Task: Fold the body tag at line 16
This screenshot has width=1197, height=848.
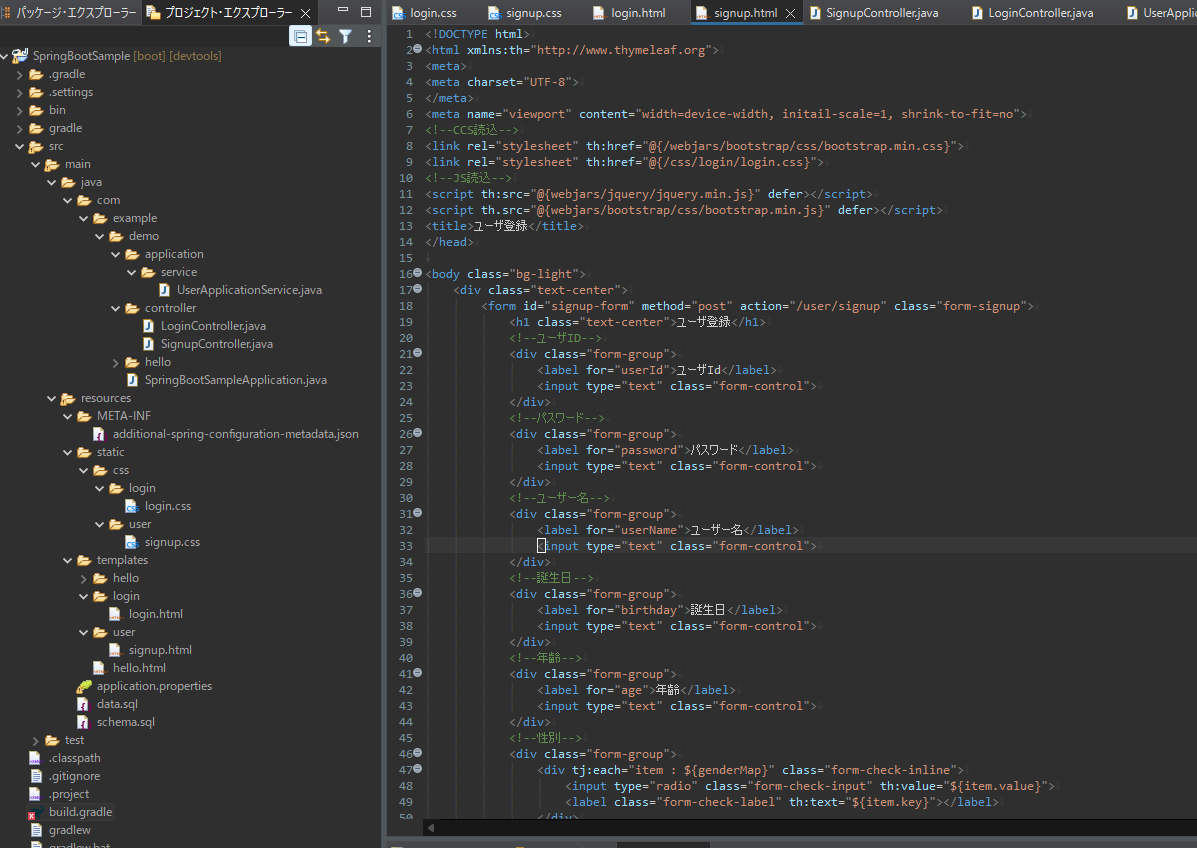Action: [x=417, y=273]
